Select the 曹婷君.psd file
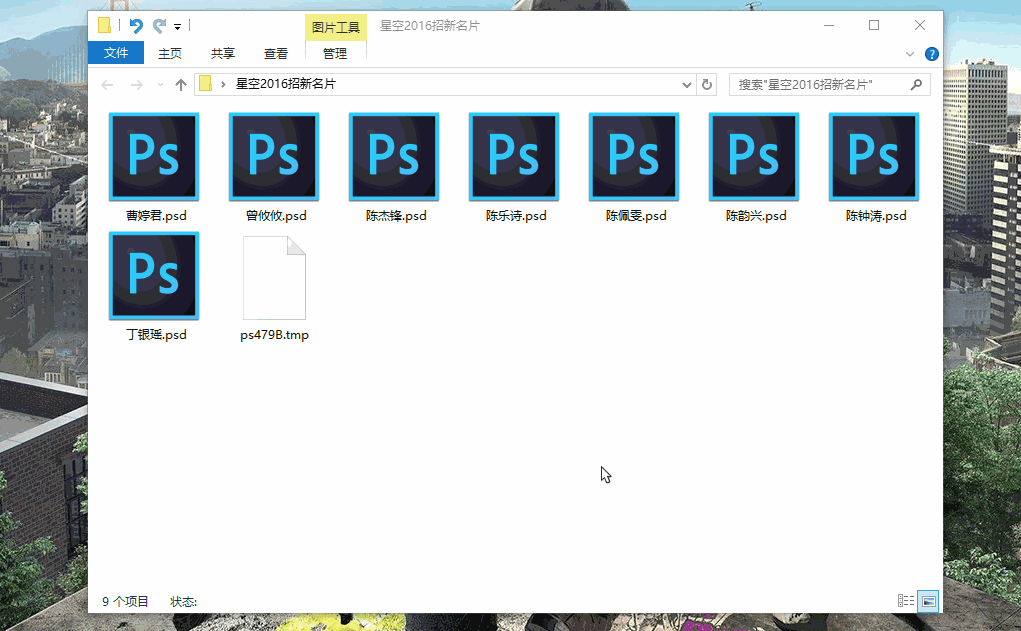The image size is (1021, 631). pos(153,156)
